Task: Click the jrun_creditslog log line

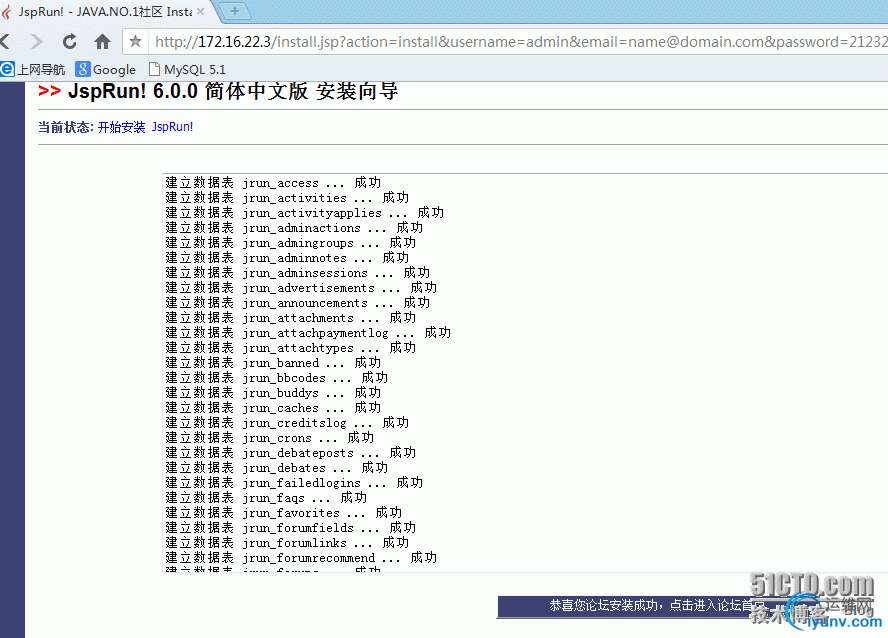Action: tap(287, 423)
